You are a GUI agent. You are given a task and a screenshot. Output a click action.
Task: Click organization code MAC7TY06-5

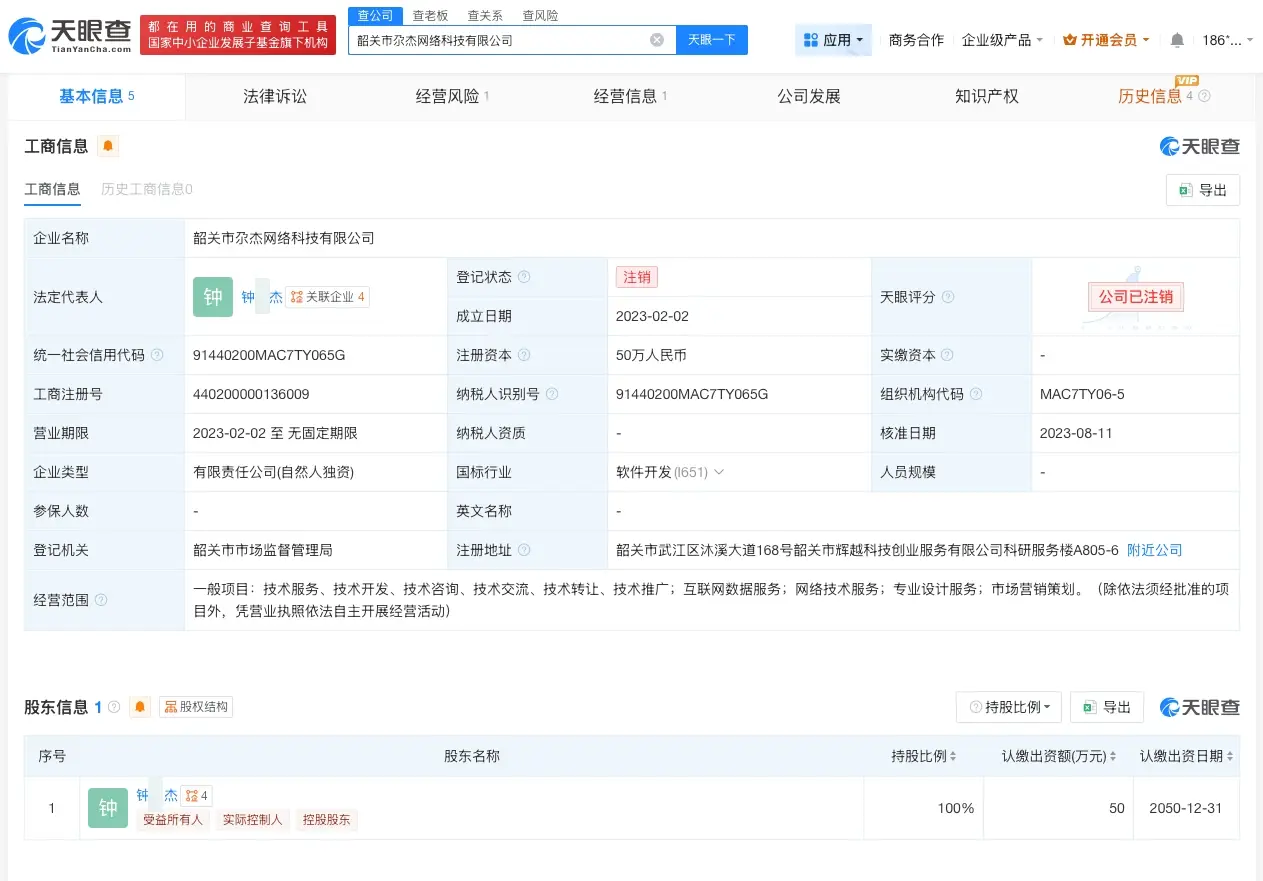coord(1082,394)
